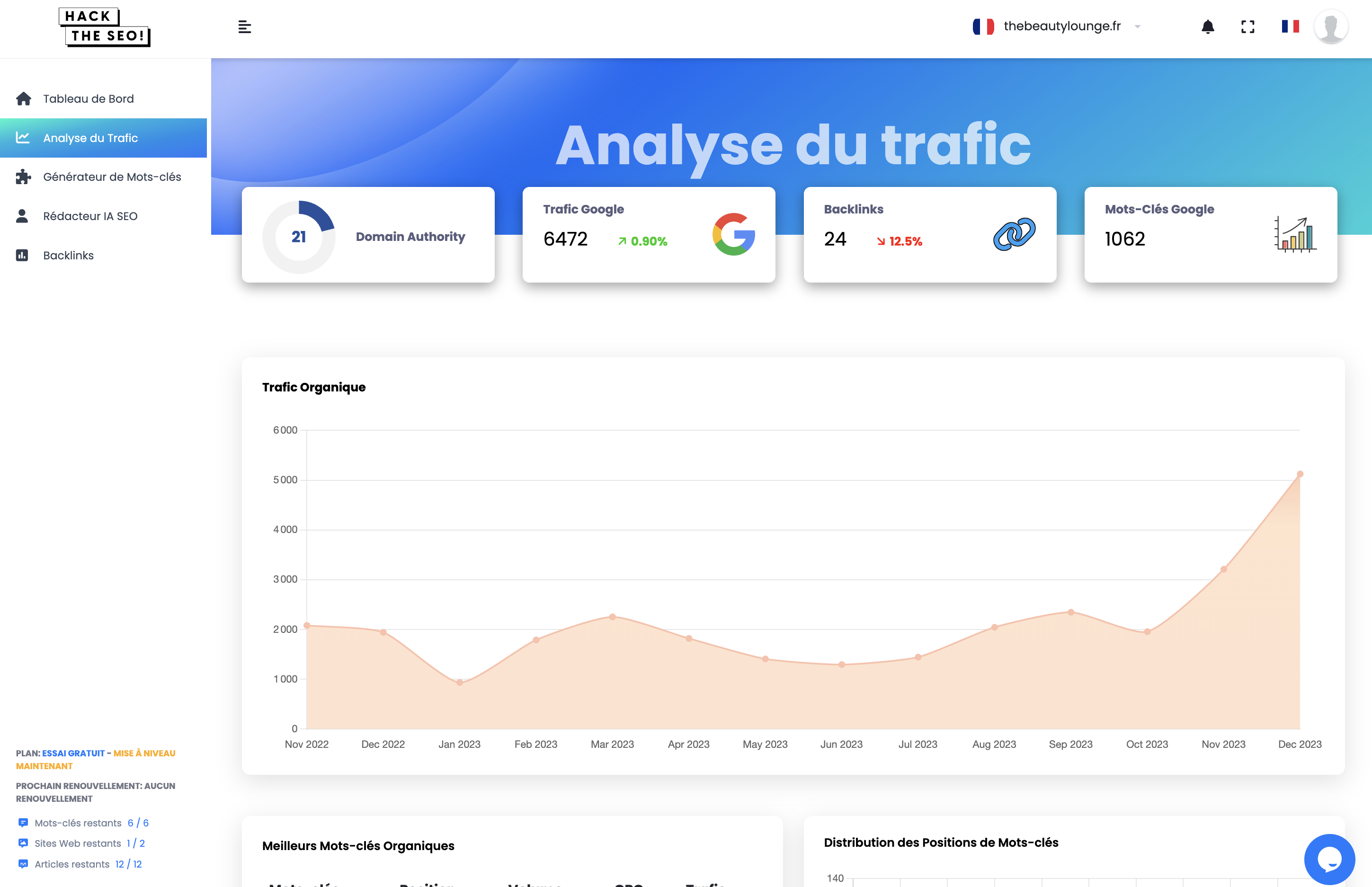Screen dimensions: 1372x887
Task: Click the Prochain renouvellement text
Action: point(96,792)
